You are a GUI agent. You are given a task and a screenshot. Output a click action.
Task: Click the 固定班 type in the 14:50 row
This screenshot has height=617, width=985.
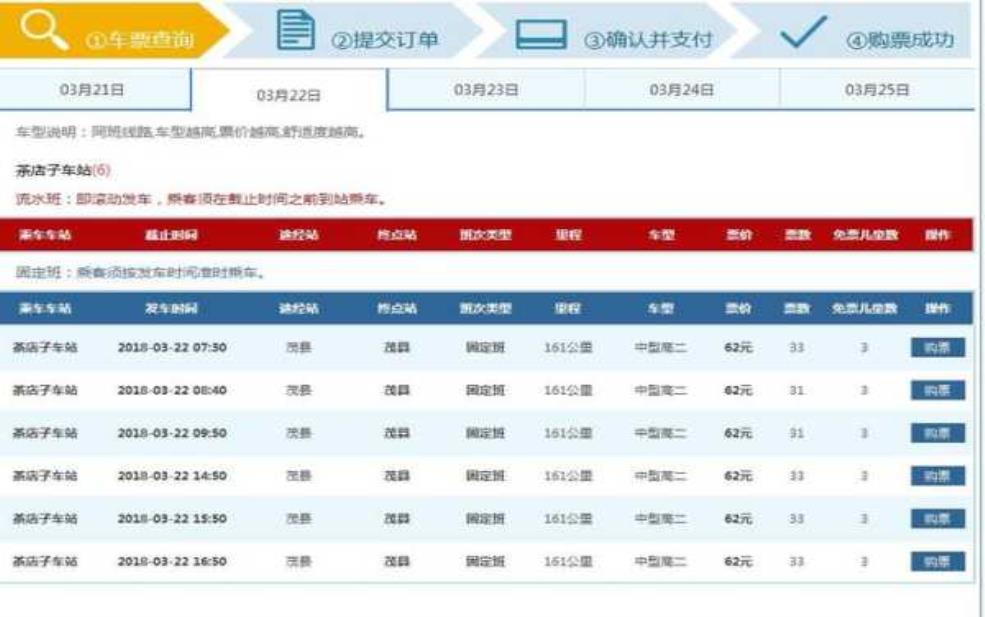[x=485, y=476]
